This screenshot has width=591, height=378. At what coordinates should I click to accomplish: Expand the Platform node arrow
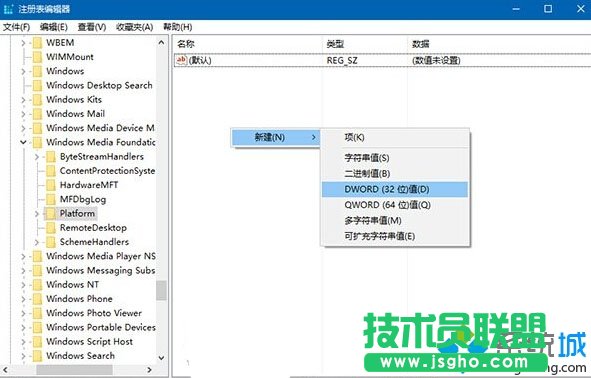(x=37, y=214)
